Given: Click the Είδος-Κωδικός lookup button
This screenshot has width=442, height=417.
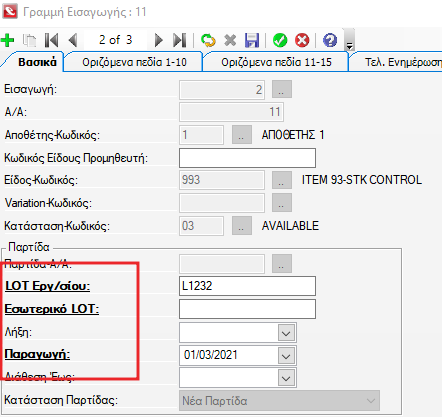Looking at the screenshot, I should pos(282,180).
